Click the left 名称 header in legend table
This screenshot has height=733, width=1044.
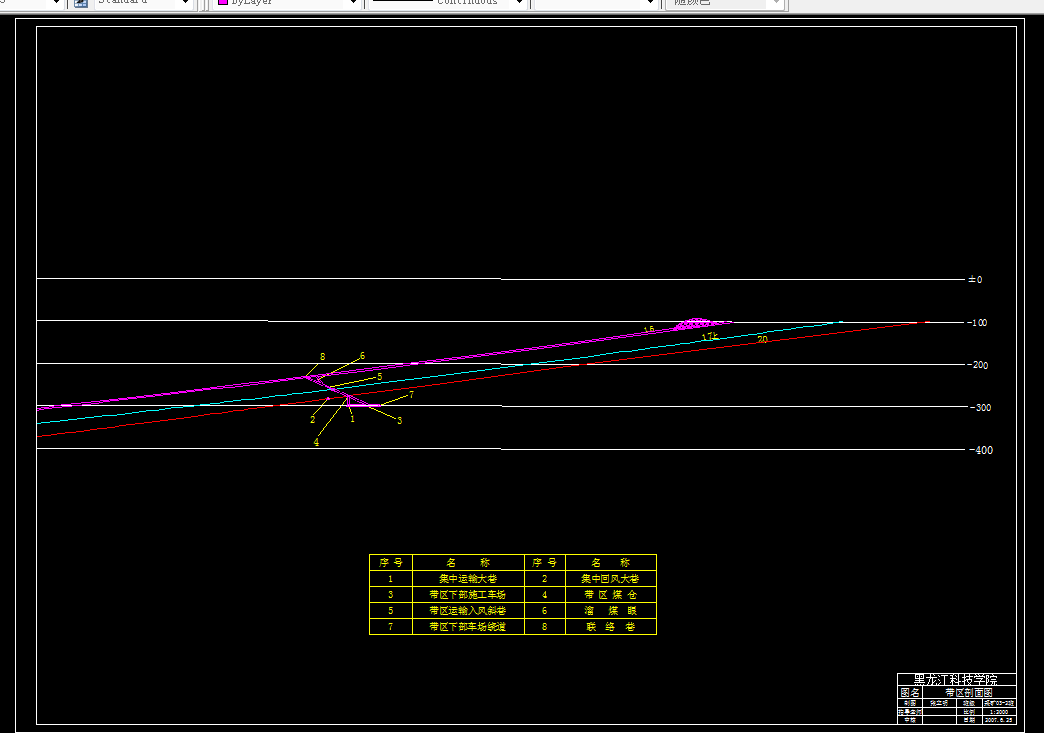(468, 563)
